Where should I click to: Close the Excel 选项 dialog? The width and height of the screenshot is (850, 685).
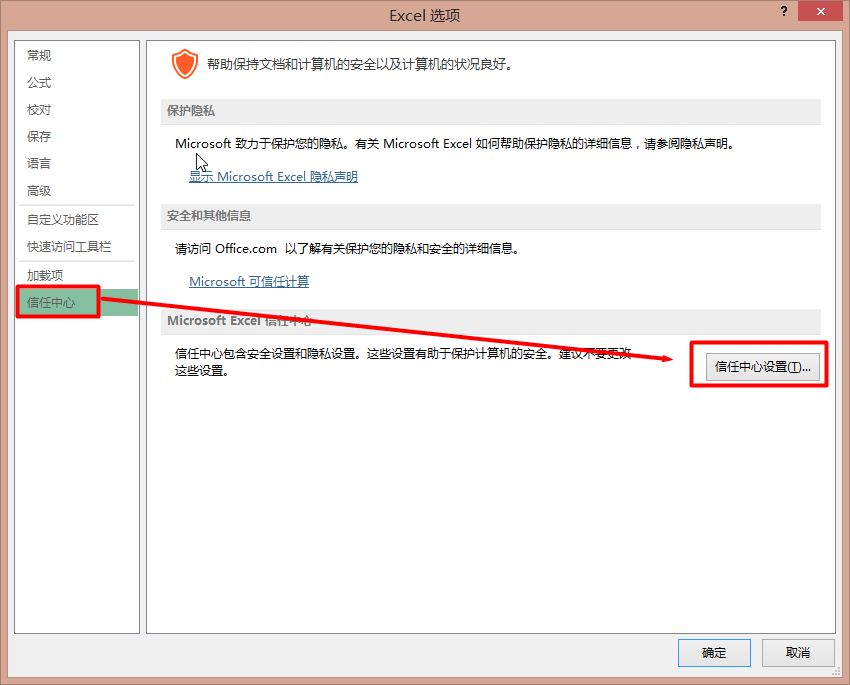click(820, 11)
